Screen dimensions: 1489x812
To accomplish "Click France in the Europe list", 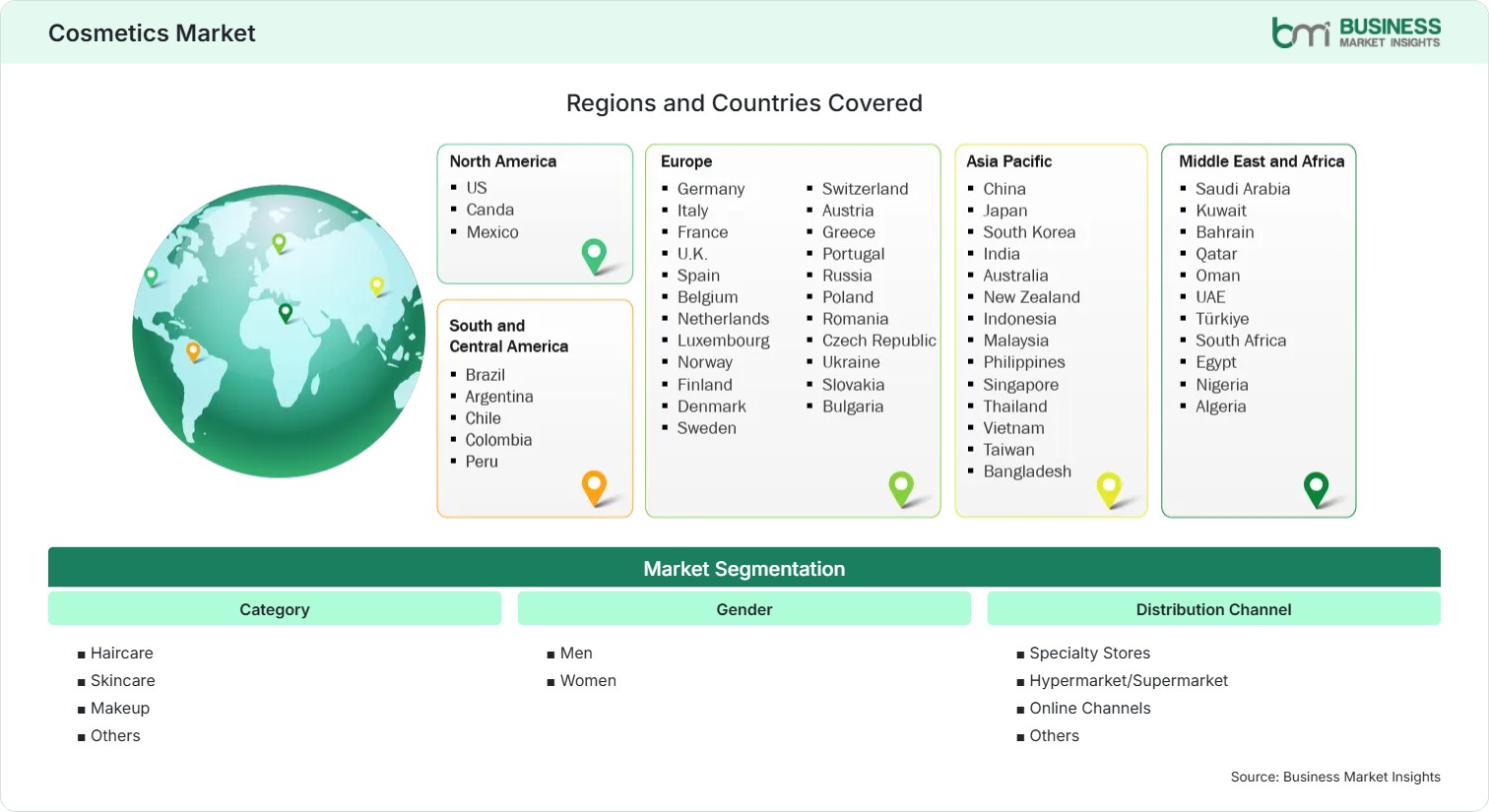I will pos(703,232).
